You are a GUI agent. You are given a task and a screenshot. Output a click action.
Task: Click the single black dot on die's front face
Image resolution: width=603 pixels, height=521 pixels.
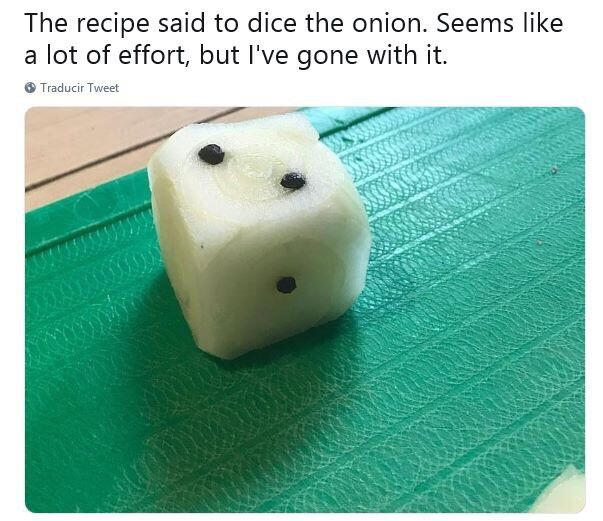click(x=286, y=285)
